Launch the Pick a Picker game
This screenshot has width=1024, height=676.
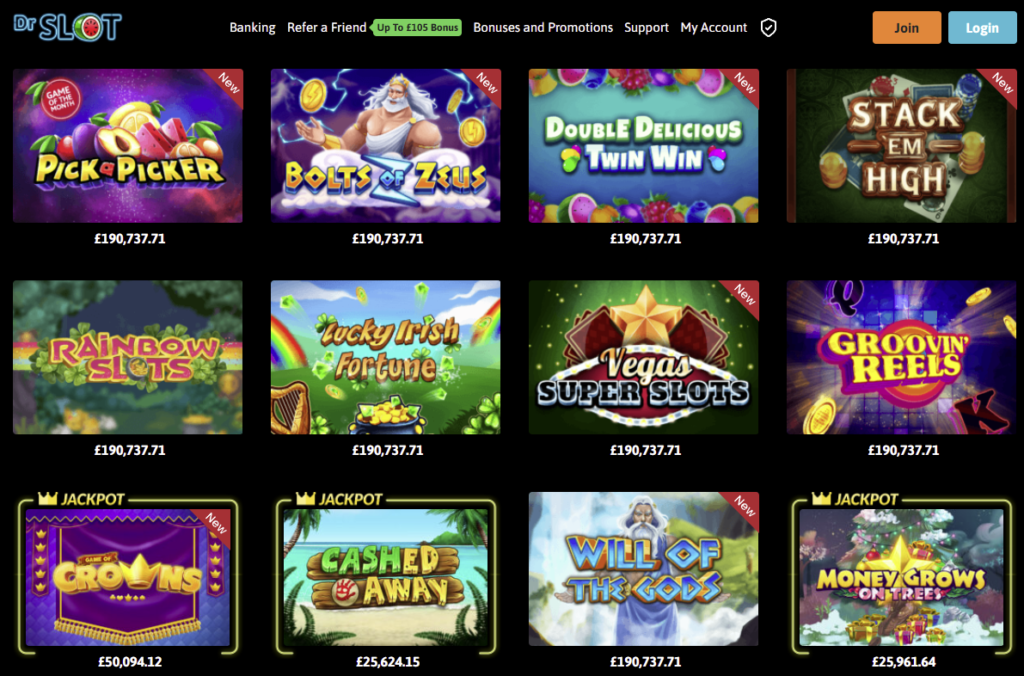128,146
